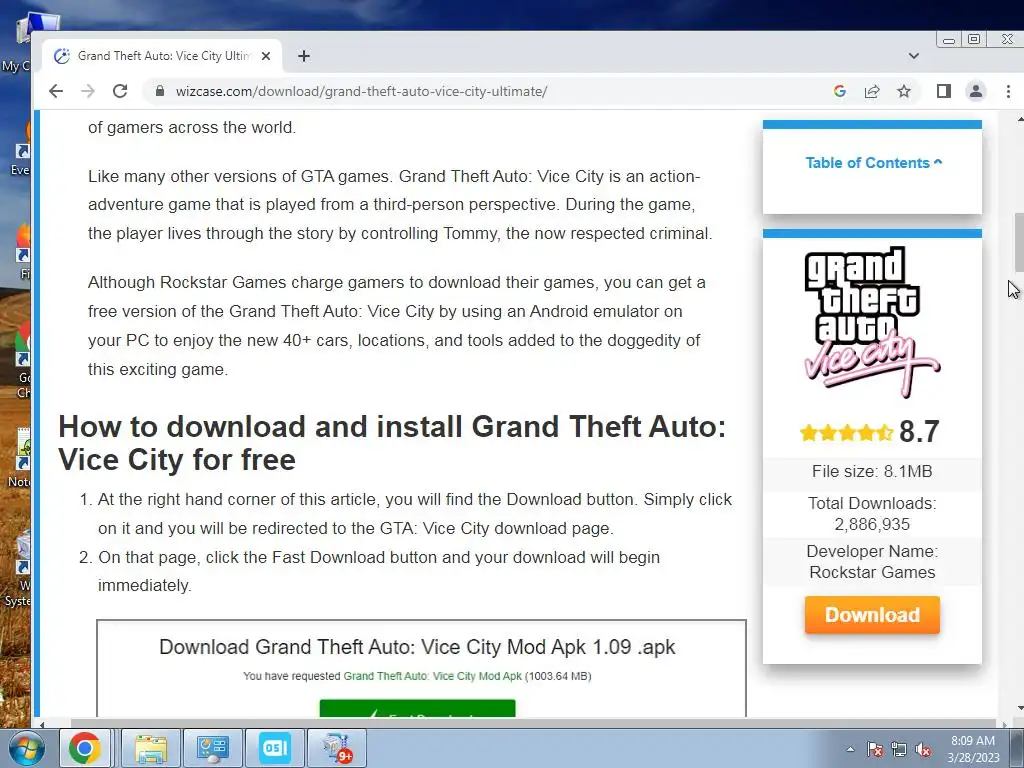Open the tab search dropdown chevron
The height and width of the screenshot is (768, 1024).
914,56
